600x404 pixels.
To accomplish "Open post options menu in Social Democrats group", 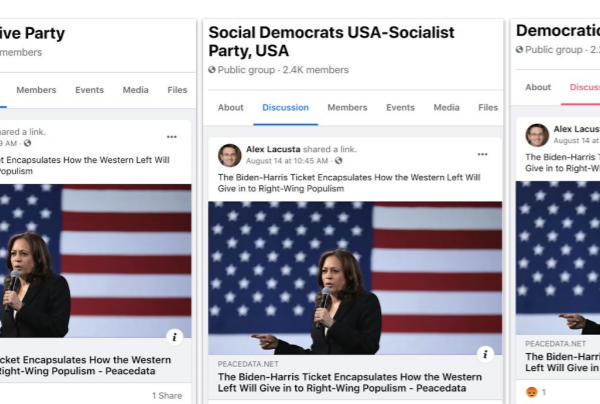I will click(482, 154).
